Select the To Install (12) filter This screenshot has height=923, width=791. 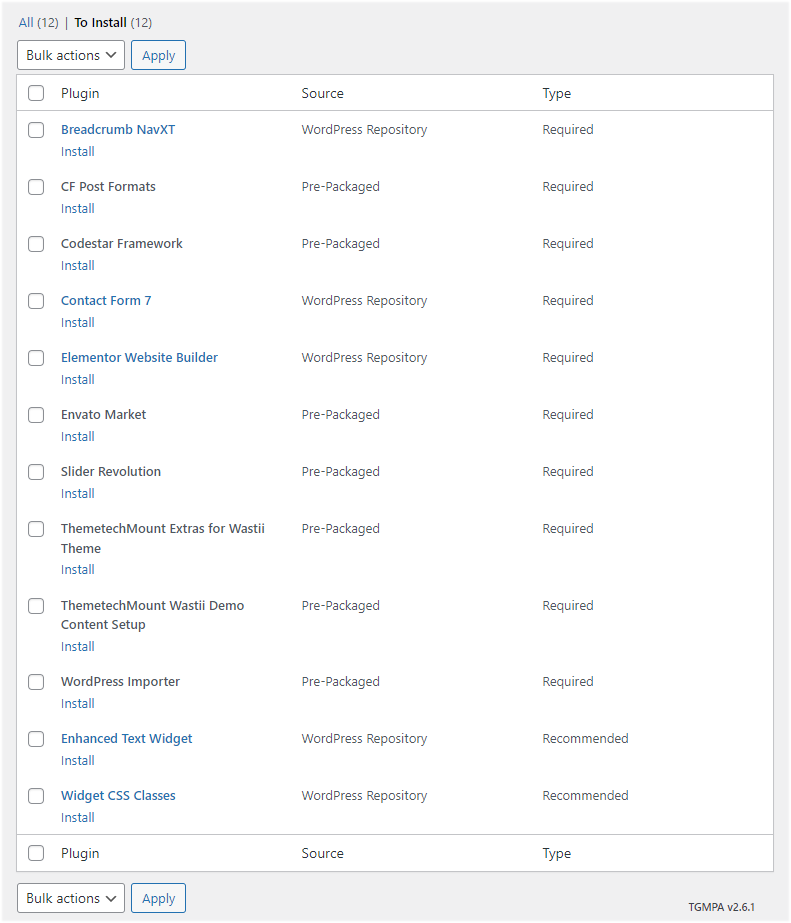[x=113, y=22]
